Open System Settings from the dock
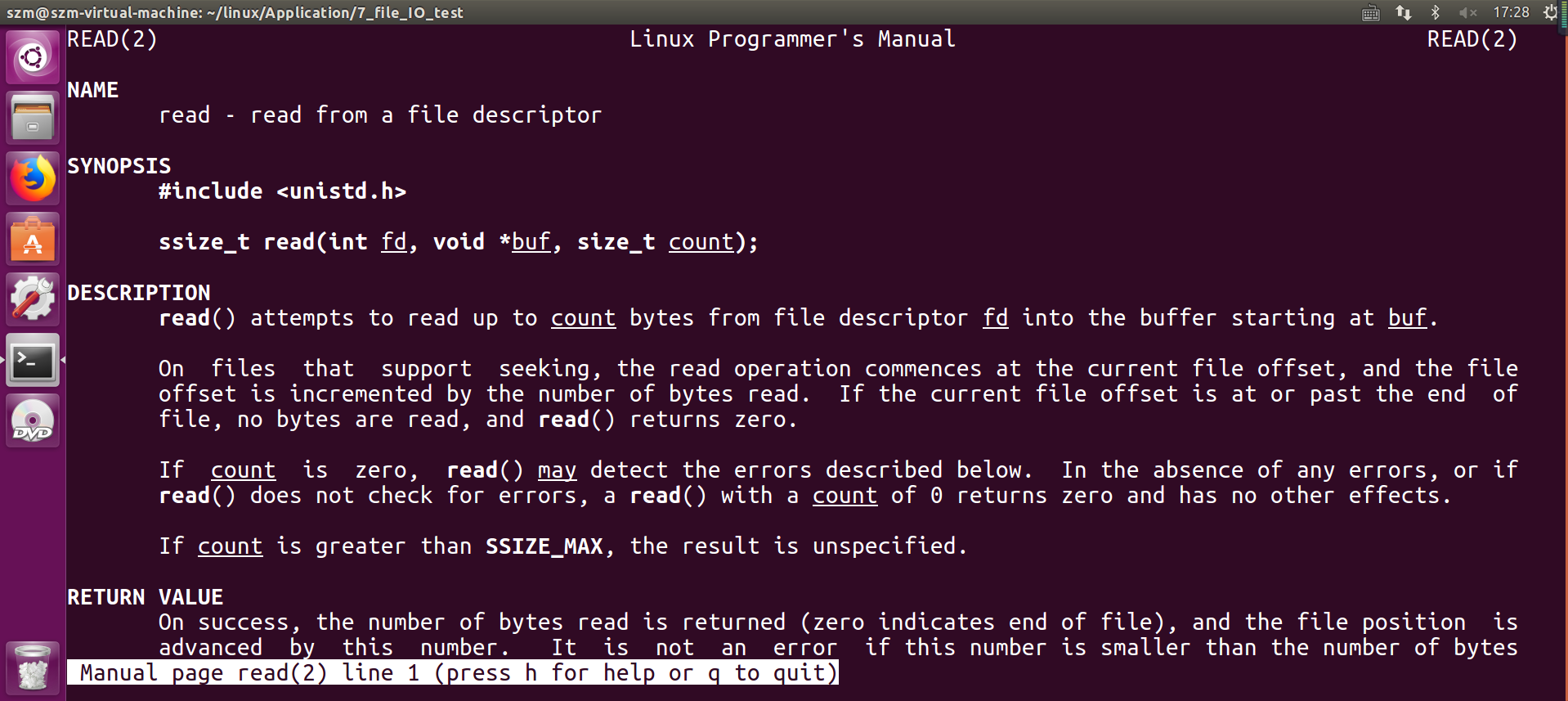 (33, 299)
